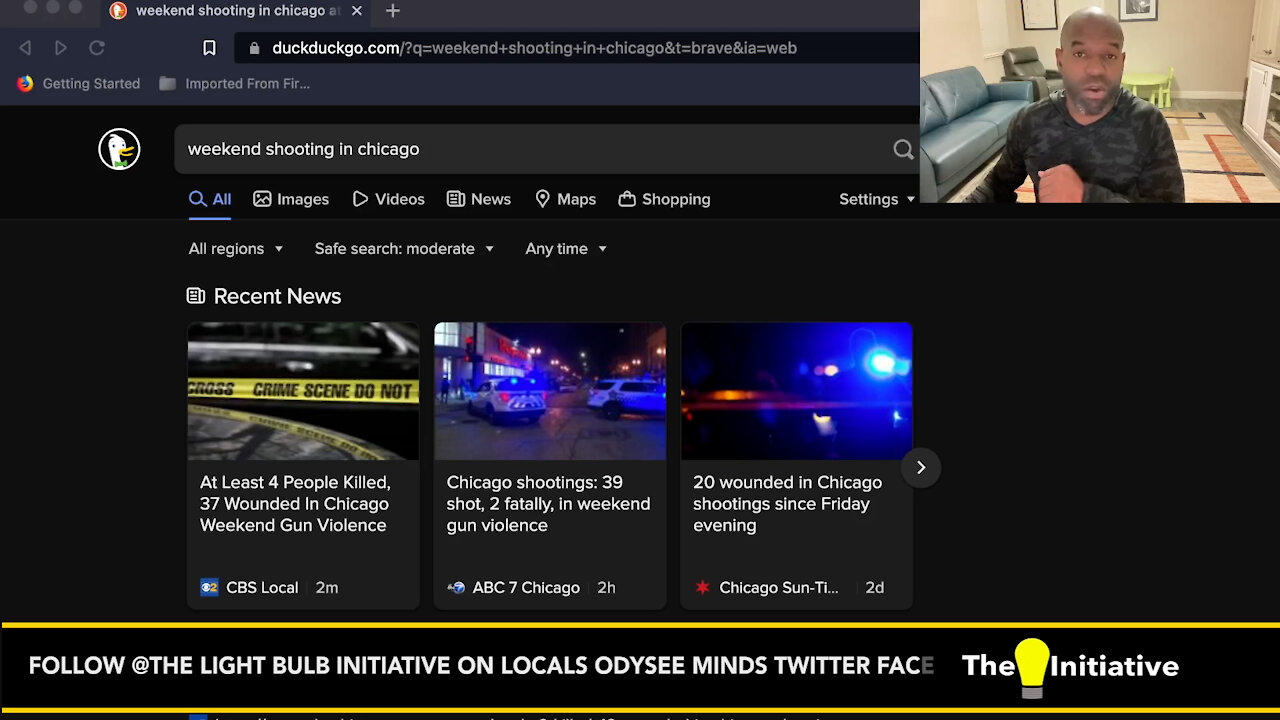Viewport: 1280px width, 720px height.
Task: Click the bookmark icon beside the address bar
Action: tap(209, 48)
